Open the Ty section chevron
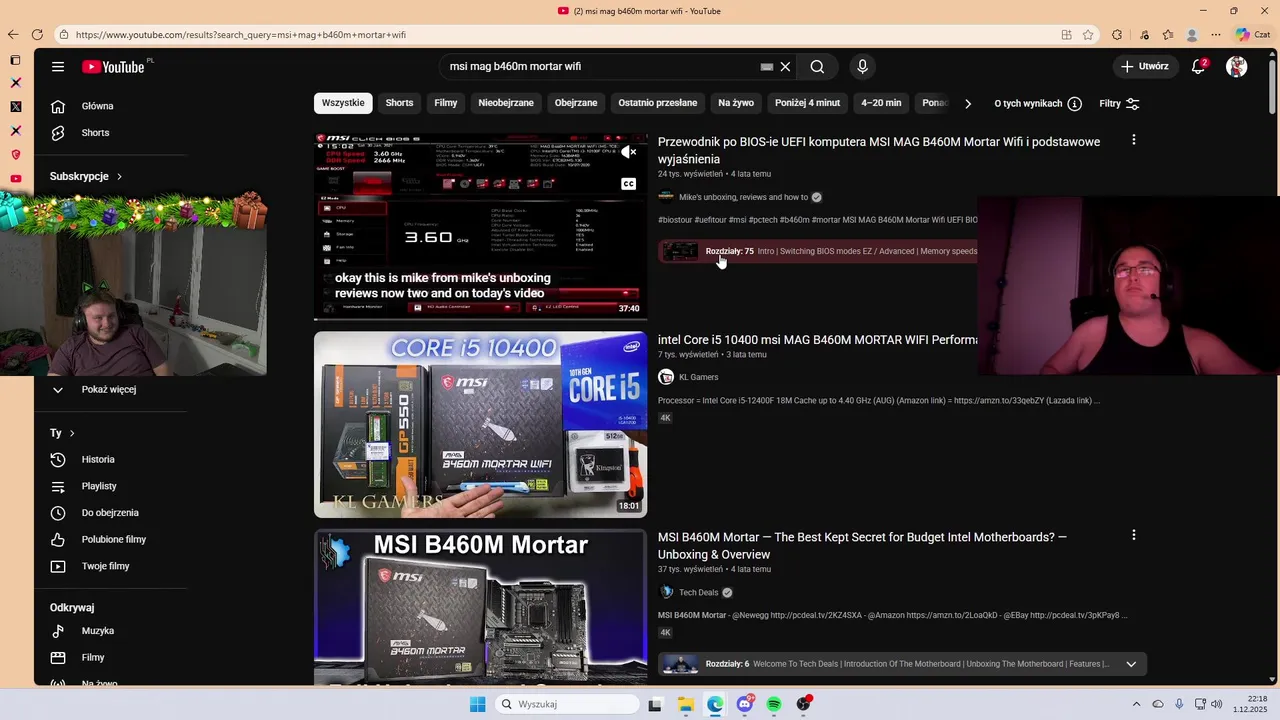The height and width of the screenshot is (720, 1280). (x=72, y=433)
